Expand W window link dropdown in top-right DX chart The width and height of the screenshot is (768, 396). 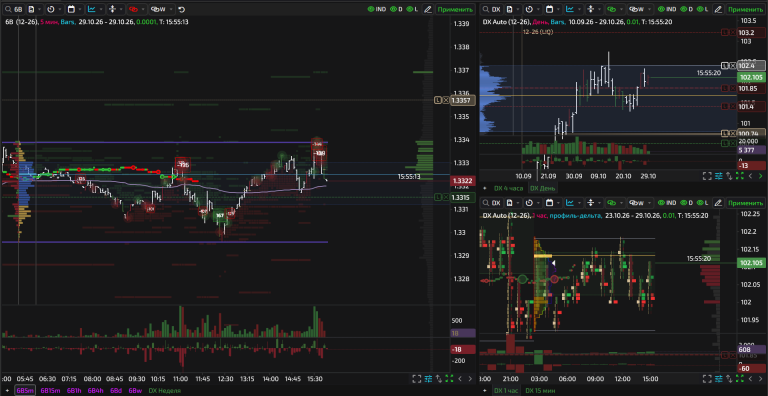pos(648,9)
